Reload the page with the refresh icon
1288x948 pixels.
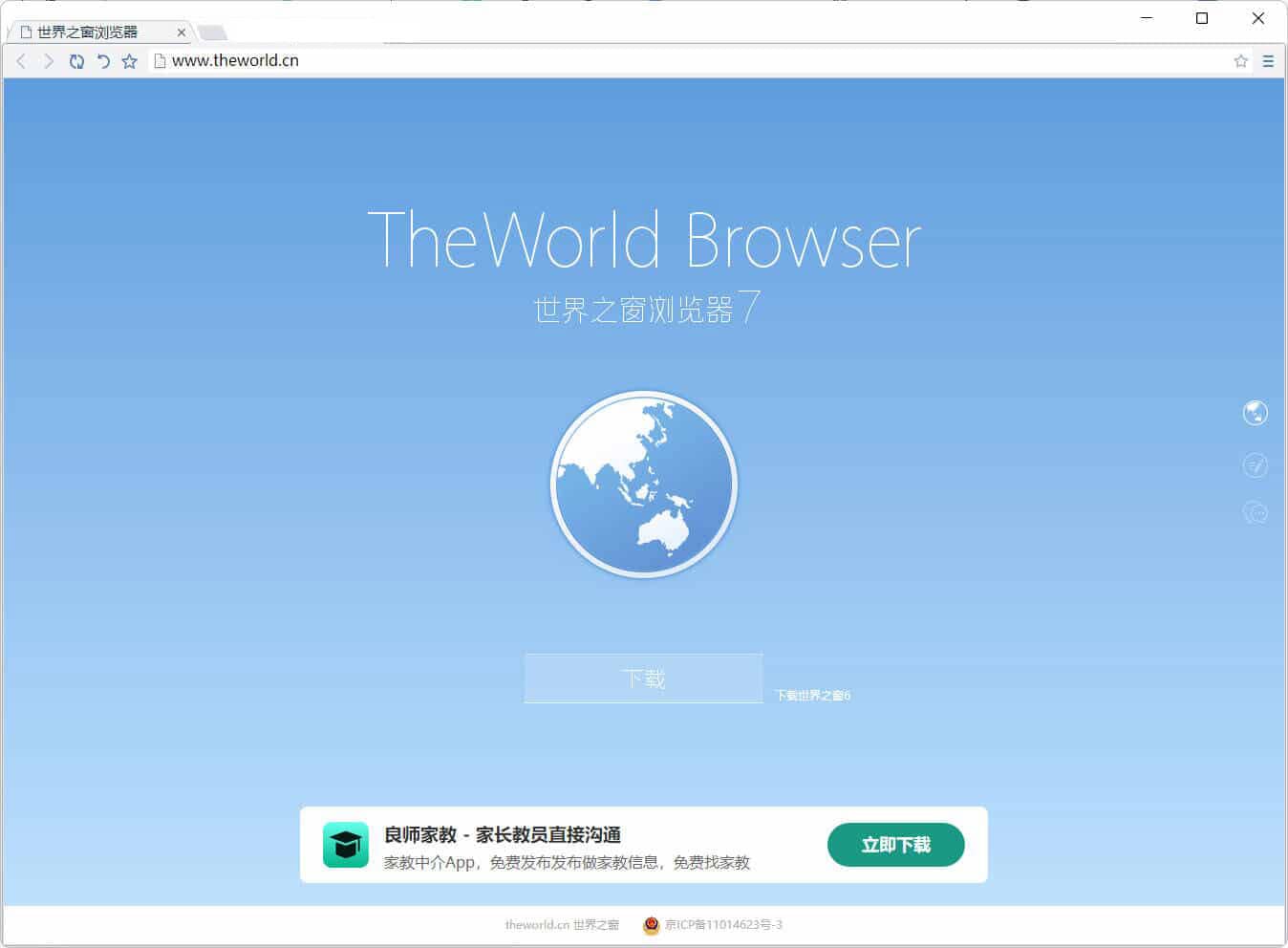[76, 61]
